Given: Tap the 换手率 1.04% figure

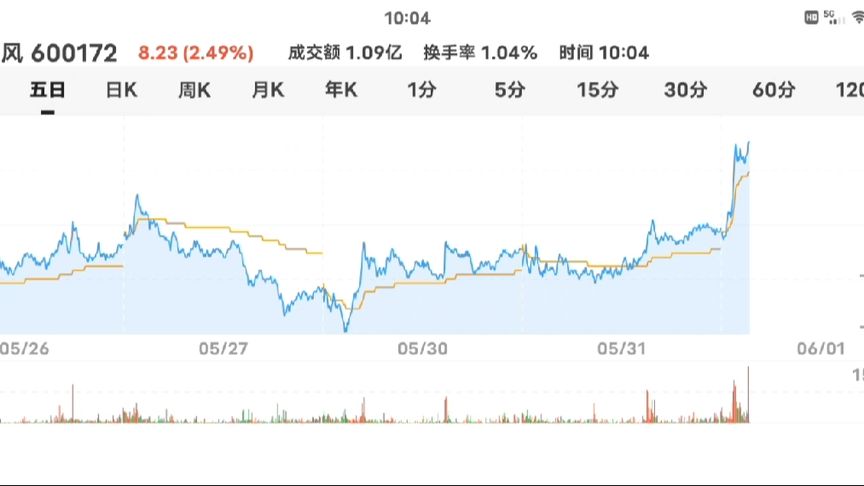Looking at the screenshot, I should 480,53.
